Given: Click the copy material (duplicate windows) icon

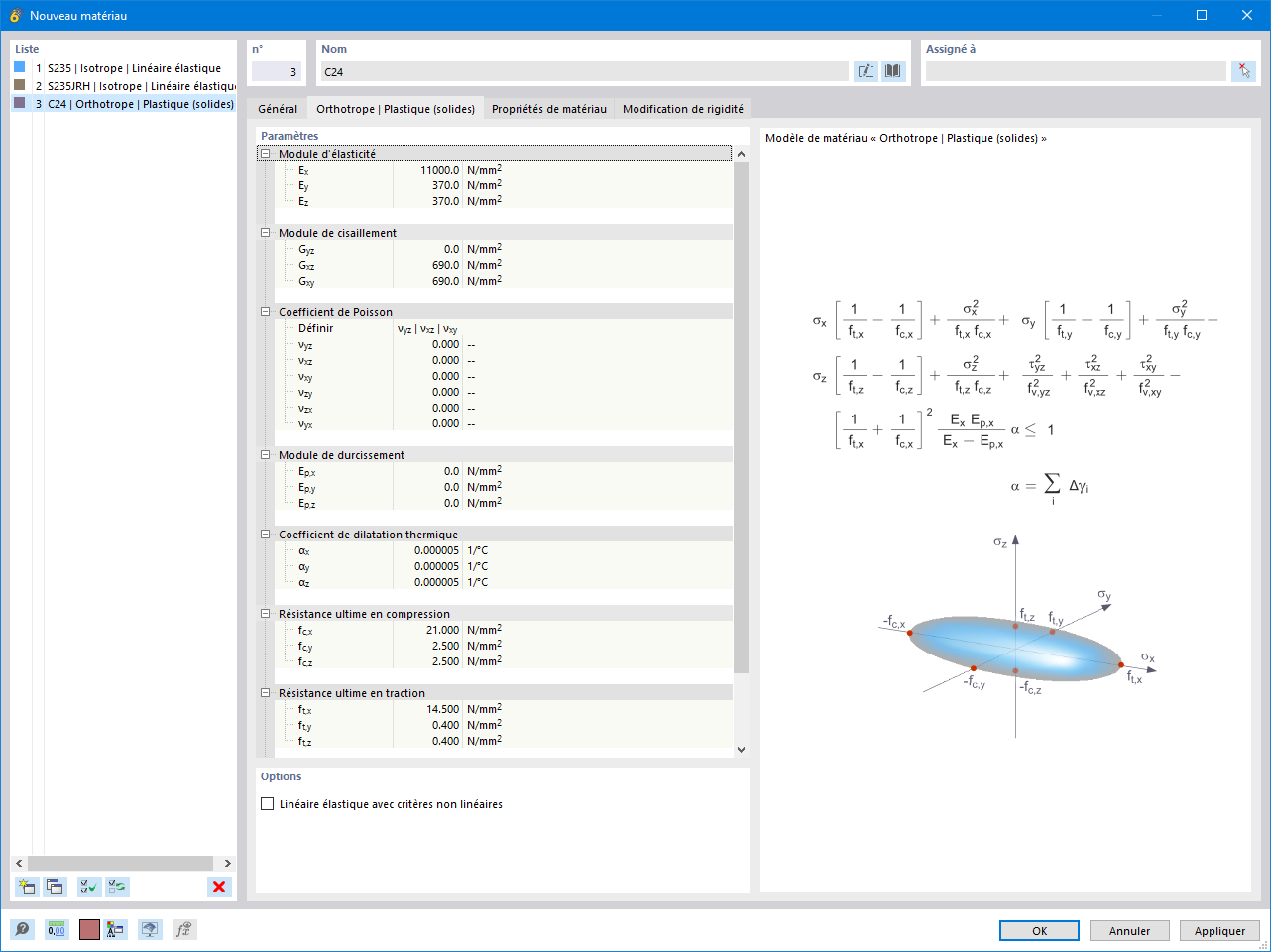Looking at the screenshot, I should click(x=55, y=887).
